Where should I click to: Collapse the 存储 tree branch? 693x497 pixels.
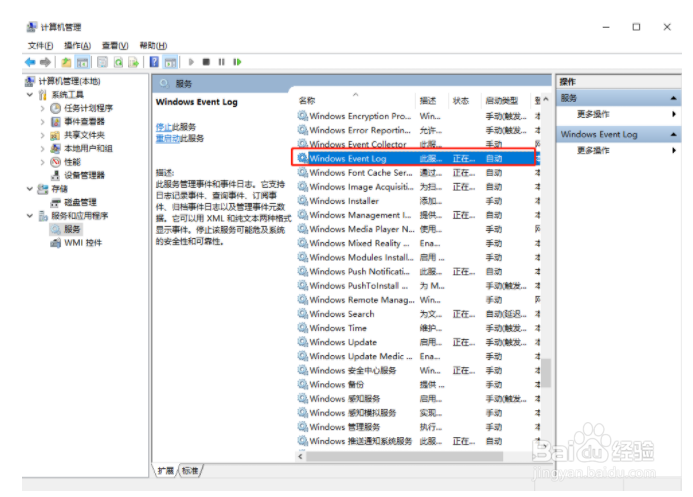pyautogui.click(x=30, y=189)
